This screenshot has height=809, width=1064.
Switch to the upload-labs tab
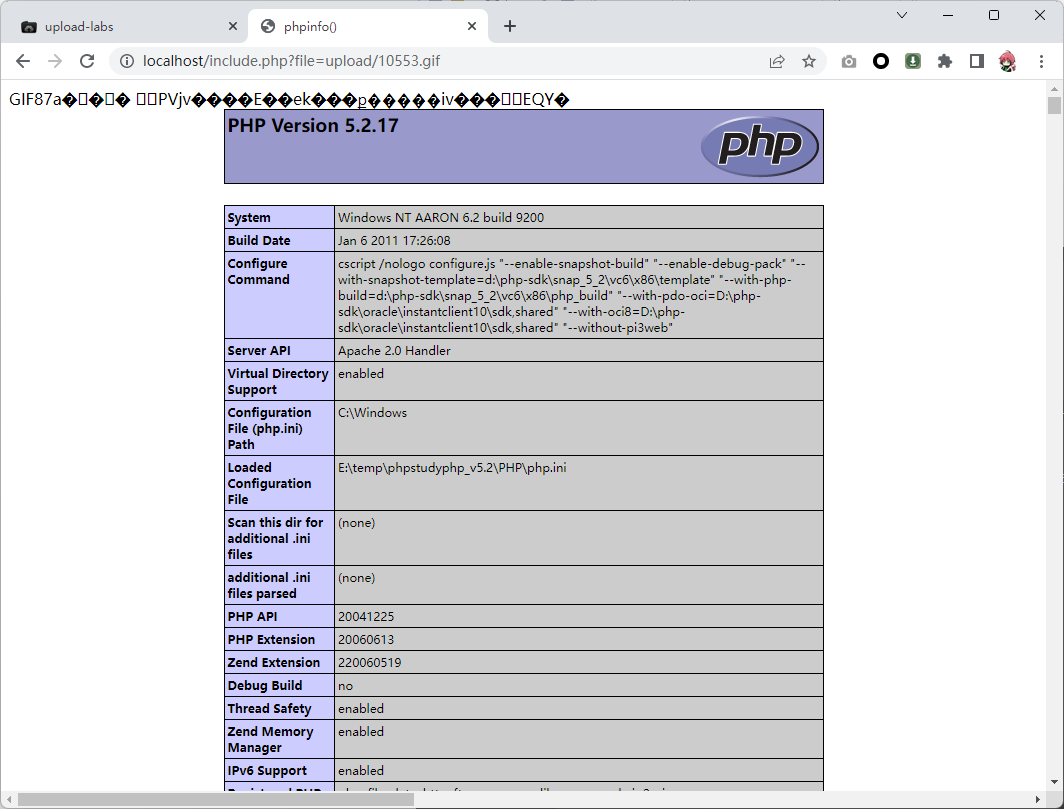[120, 27]
